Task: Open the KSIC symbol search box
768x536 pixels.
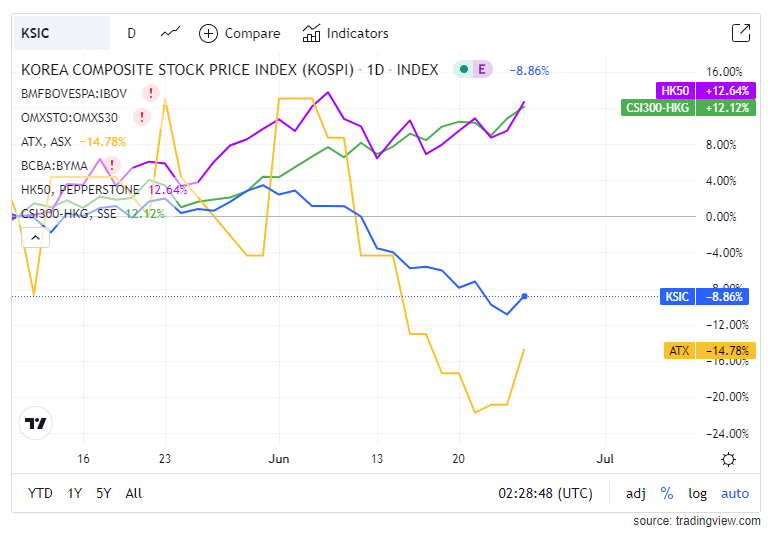Action: tap(62, 33)
